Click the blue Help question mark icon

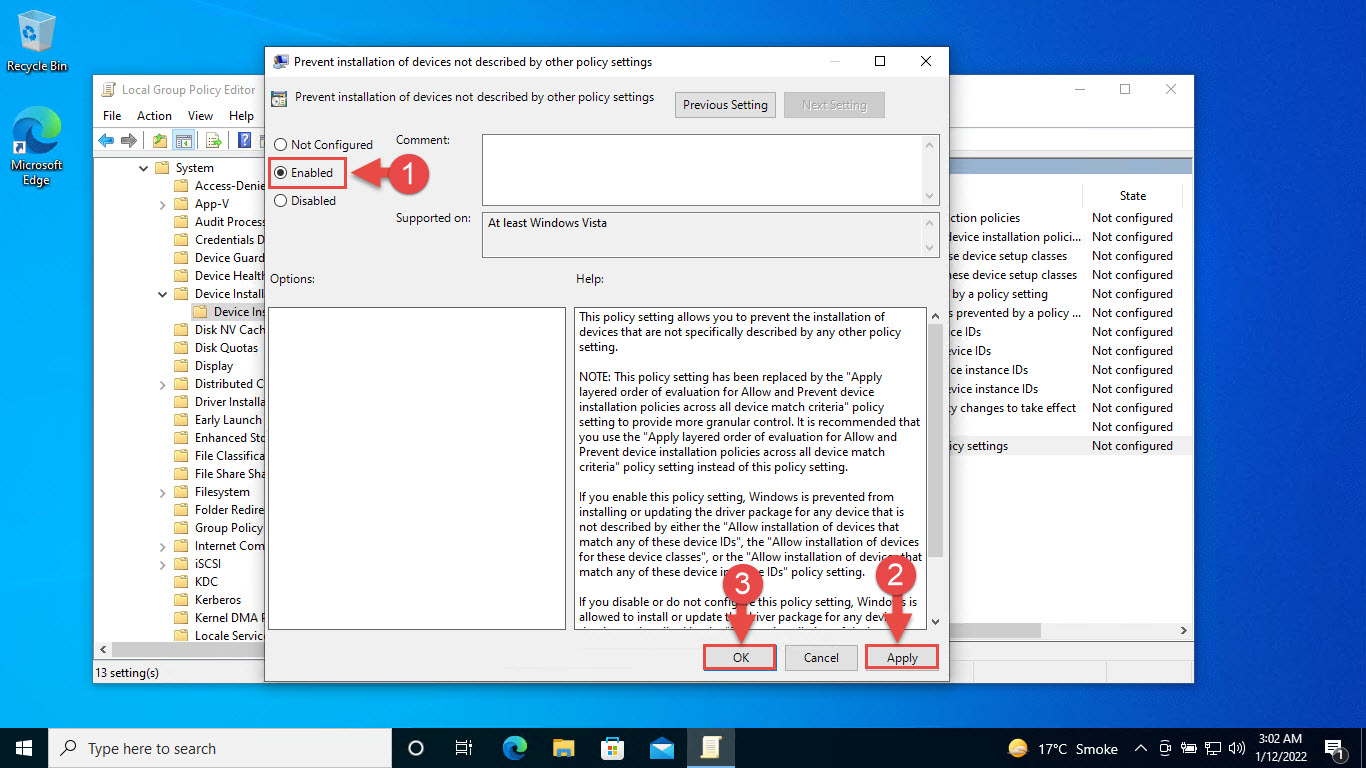244,140
